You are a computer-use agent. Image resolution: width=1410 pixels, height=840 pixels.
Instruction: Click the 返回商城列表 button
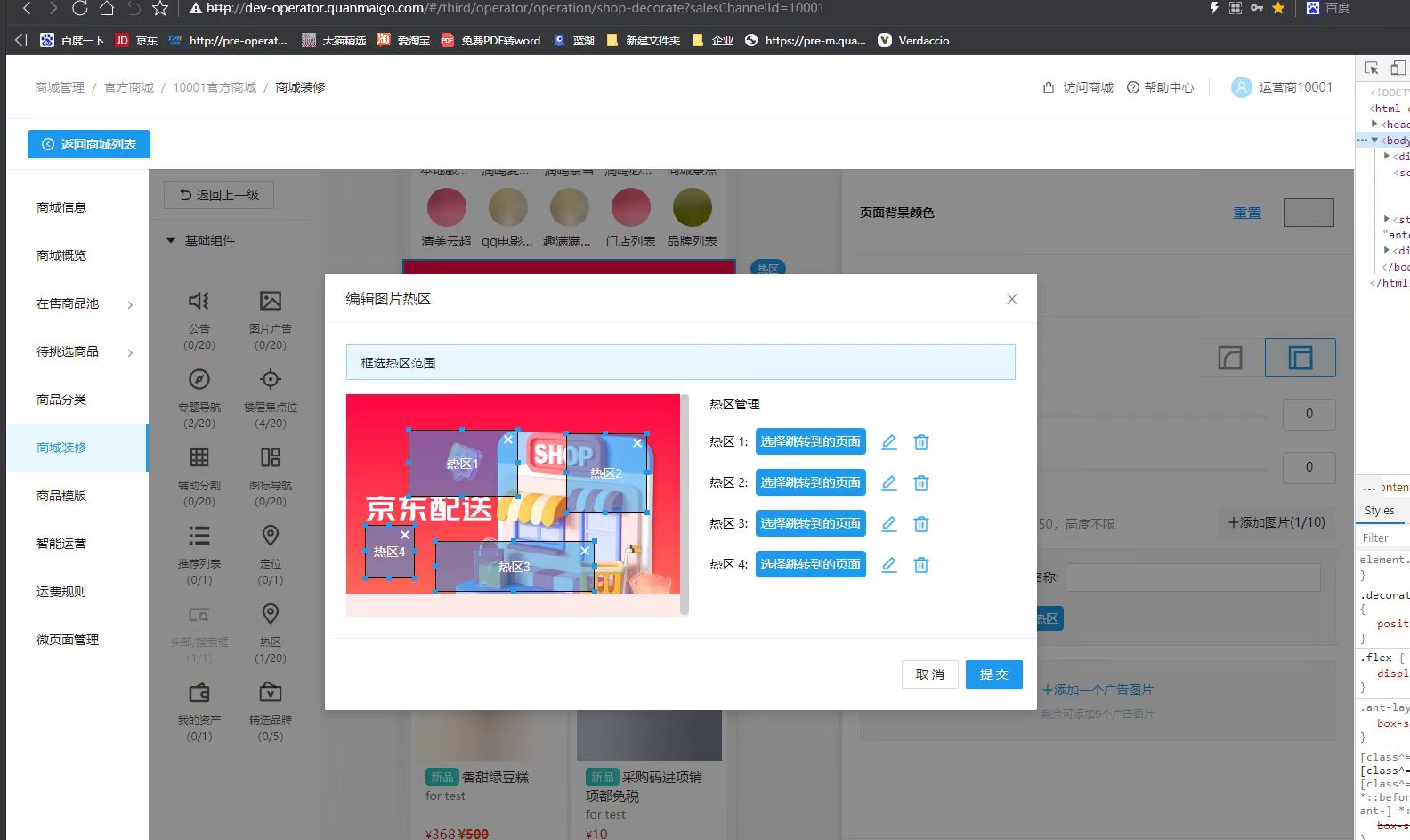pos(89,144)
